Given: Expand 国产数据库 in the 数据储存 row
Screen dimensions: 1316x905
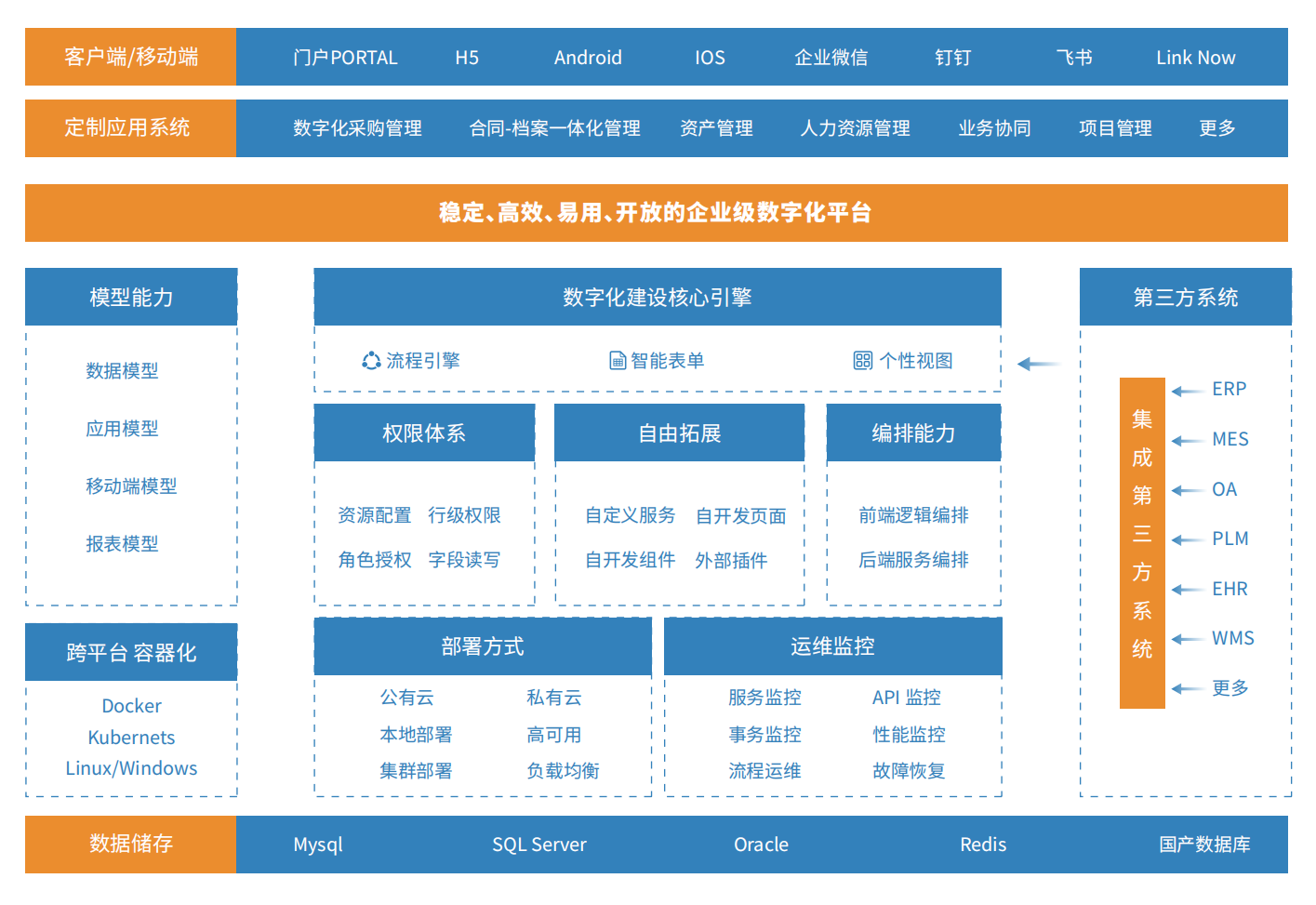Looking at the screenshot, I should click(x=1203, y=845).
